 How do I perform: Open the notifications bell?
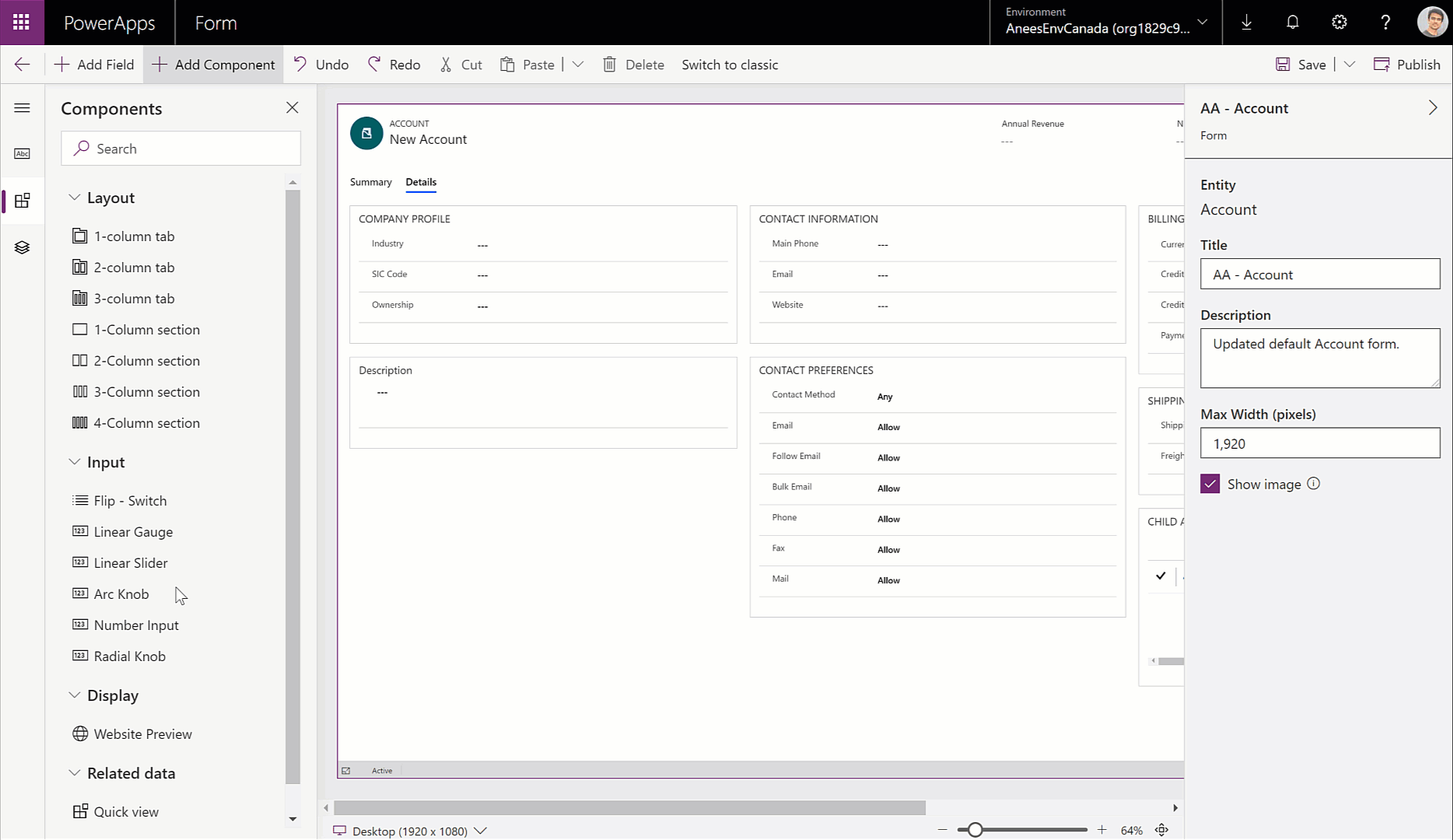click(1292, 22)
